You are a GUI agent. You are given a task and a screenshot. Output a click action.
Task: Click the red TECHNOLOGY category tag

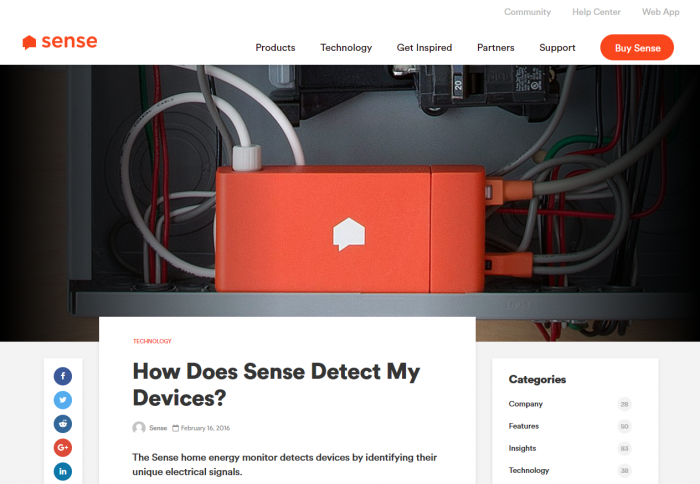point(152,341)
